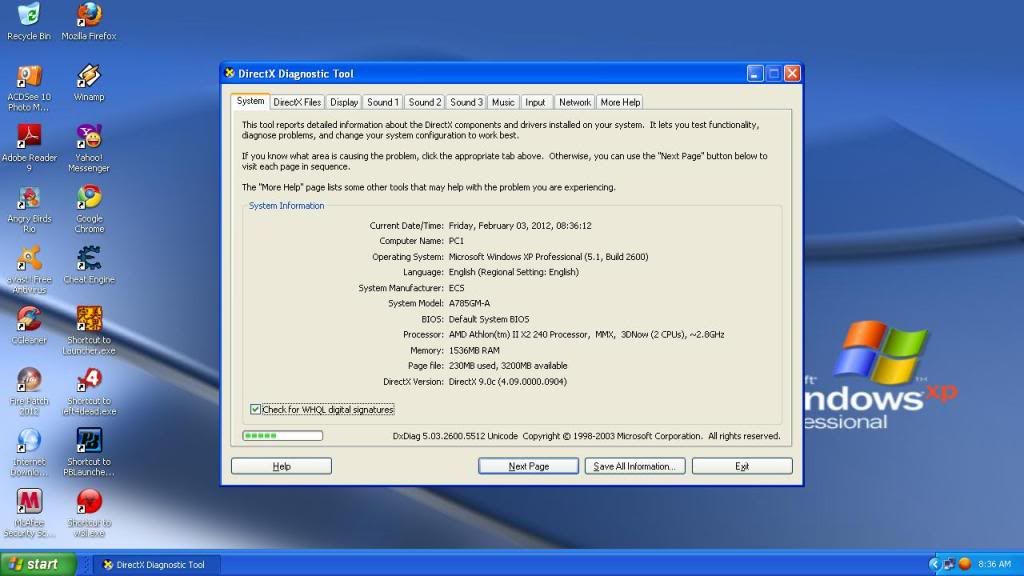Open the Recycle Bin desktop icon
Viewport: 1024px width, 576px height.
point(29,21)
